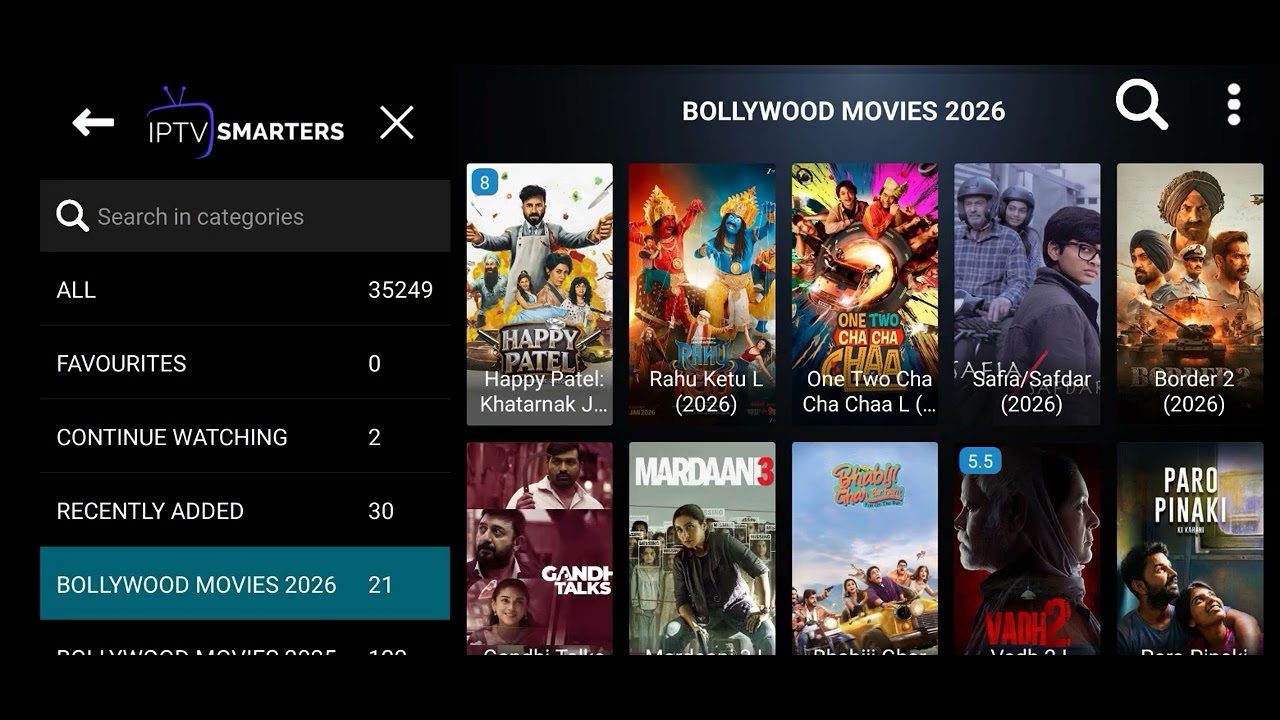Click the Happy Patel: Khatarnak J... title
The image size is (1280, 720).
click(x=544, y=392)
